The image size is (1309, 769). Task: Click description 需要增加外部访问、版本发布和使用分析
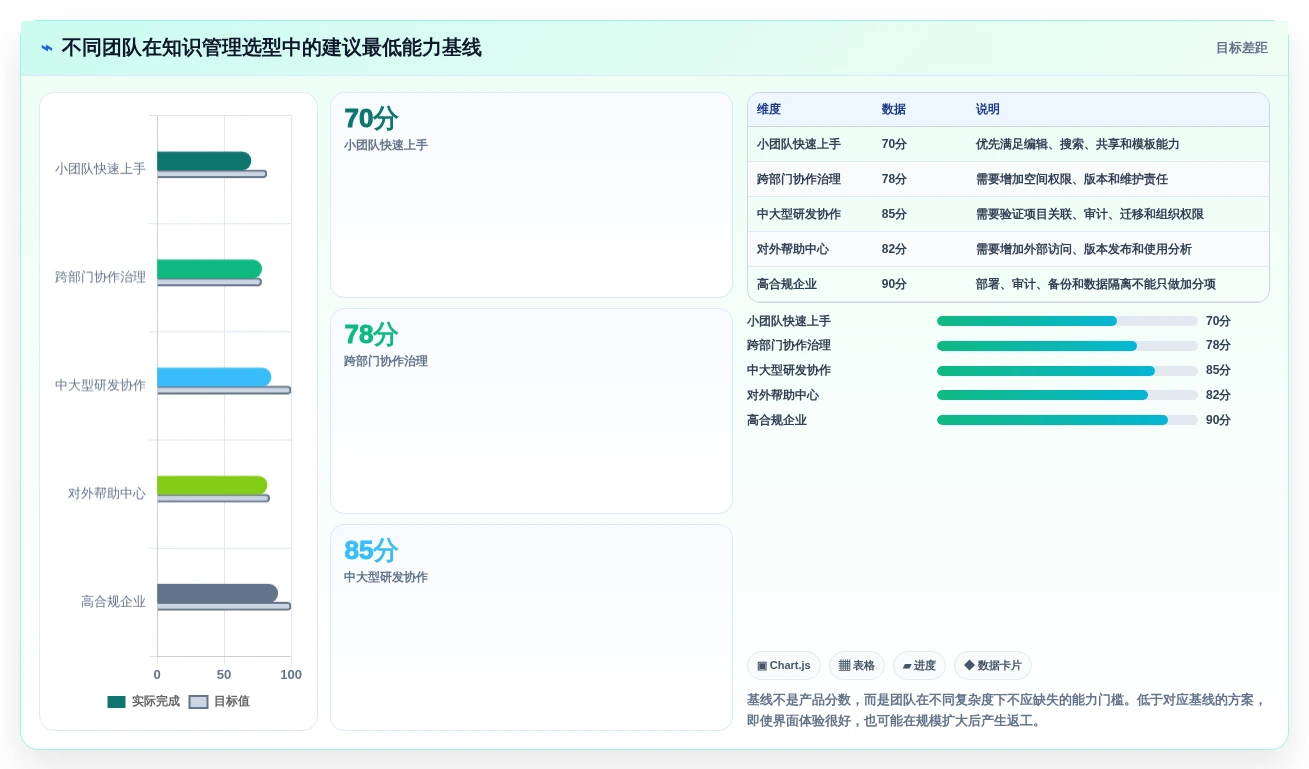1084,249
